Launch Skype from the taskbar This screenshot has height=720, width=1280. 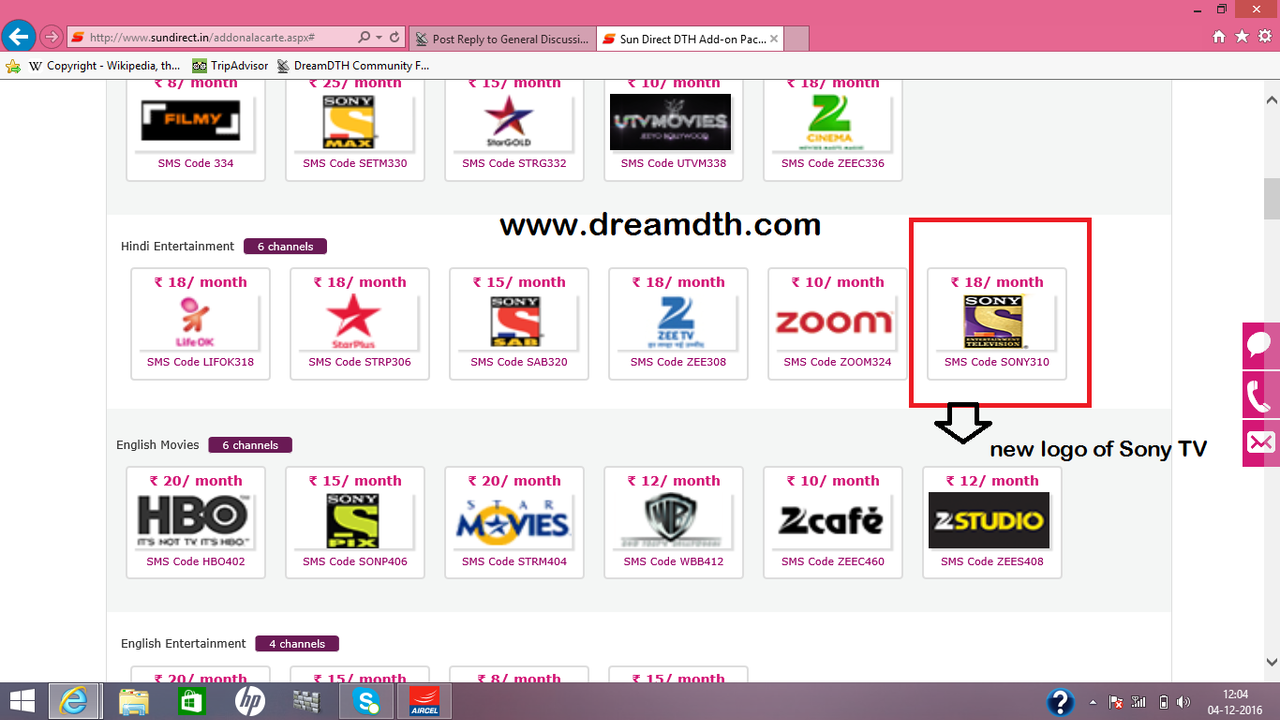point(365,701)
